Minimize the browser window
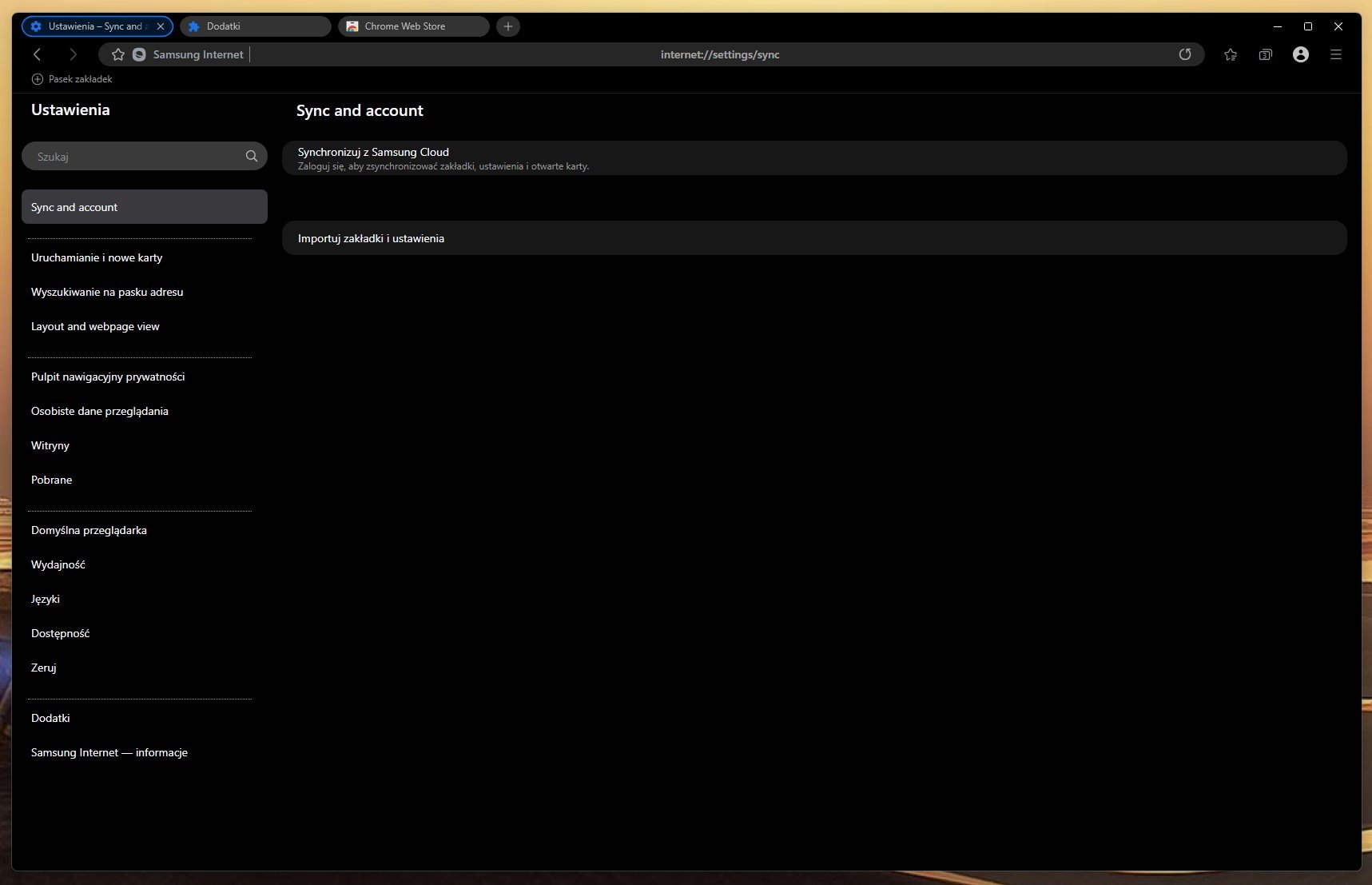 pyautogui.click(x=1278, y=26)
